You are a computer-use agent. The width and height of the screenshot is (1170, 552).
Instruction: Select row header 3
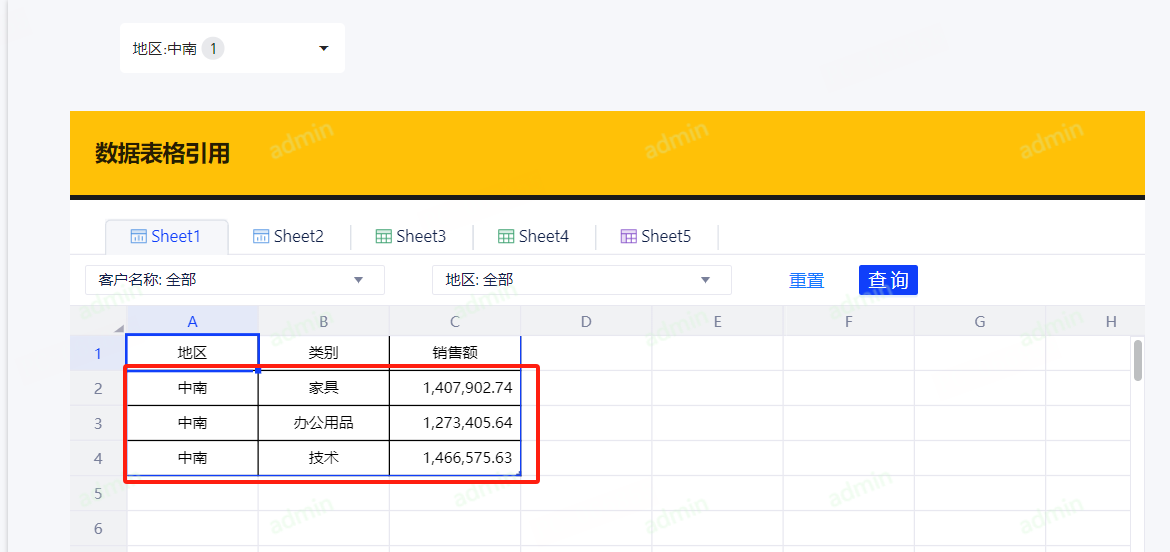98,423
